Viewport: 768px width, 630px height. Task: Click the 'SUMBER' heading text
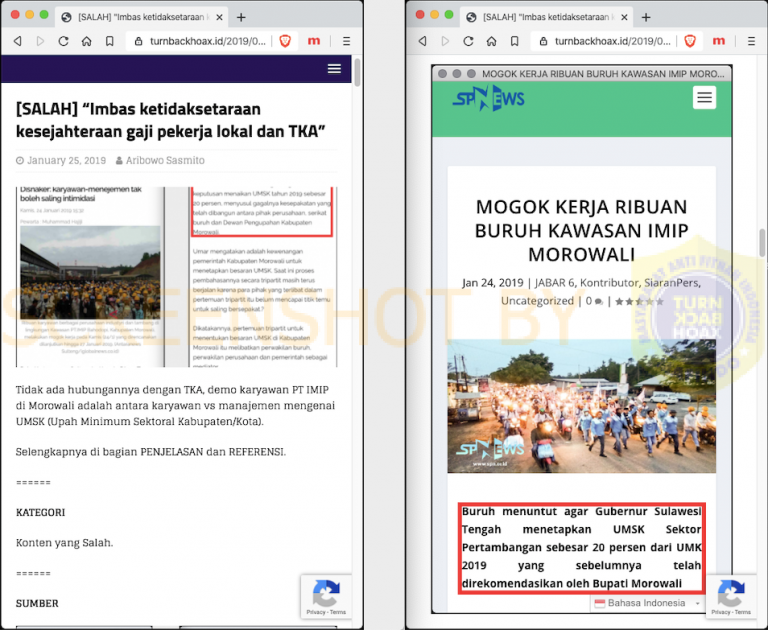pos(37,604)
